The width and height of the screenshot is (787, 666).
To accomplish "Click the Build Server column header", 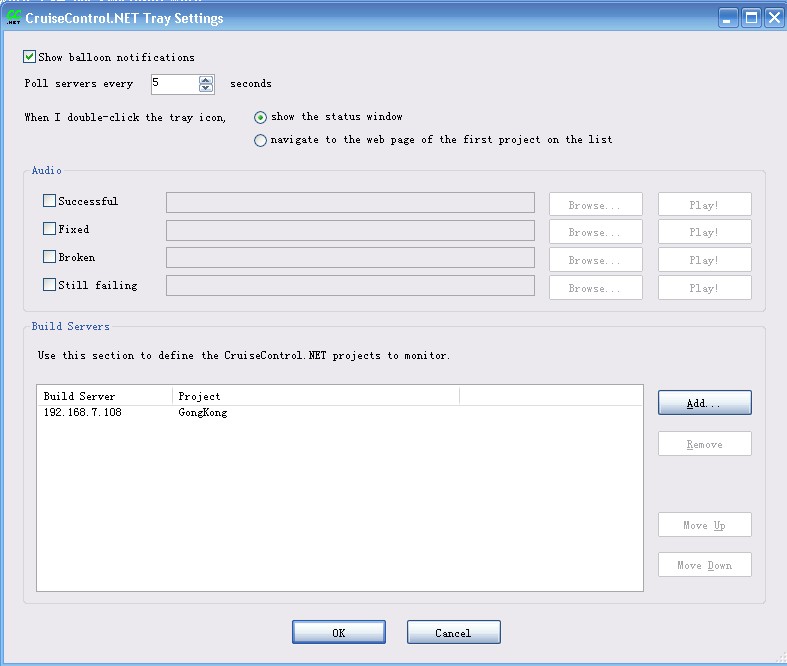I will click(x=105, y=396).
